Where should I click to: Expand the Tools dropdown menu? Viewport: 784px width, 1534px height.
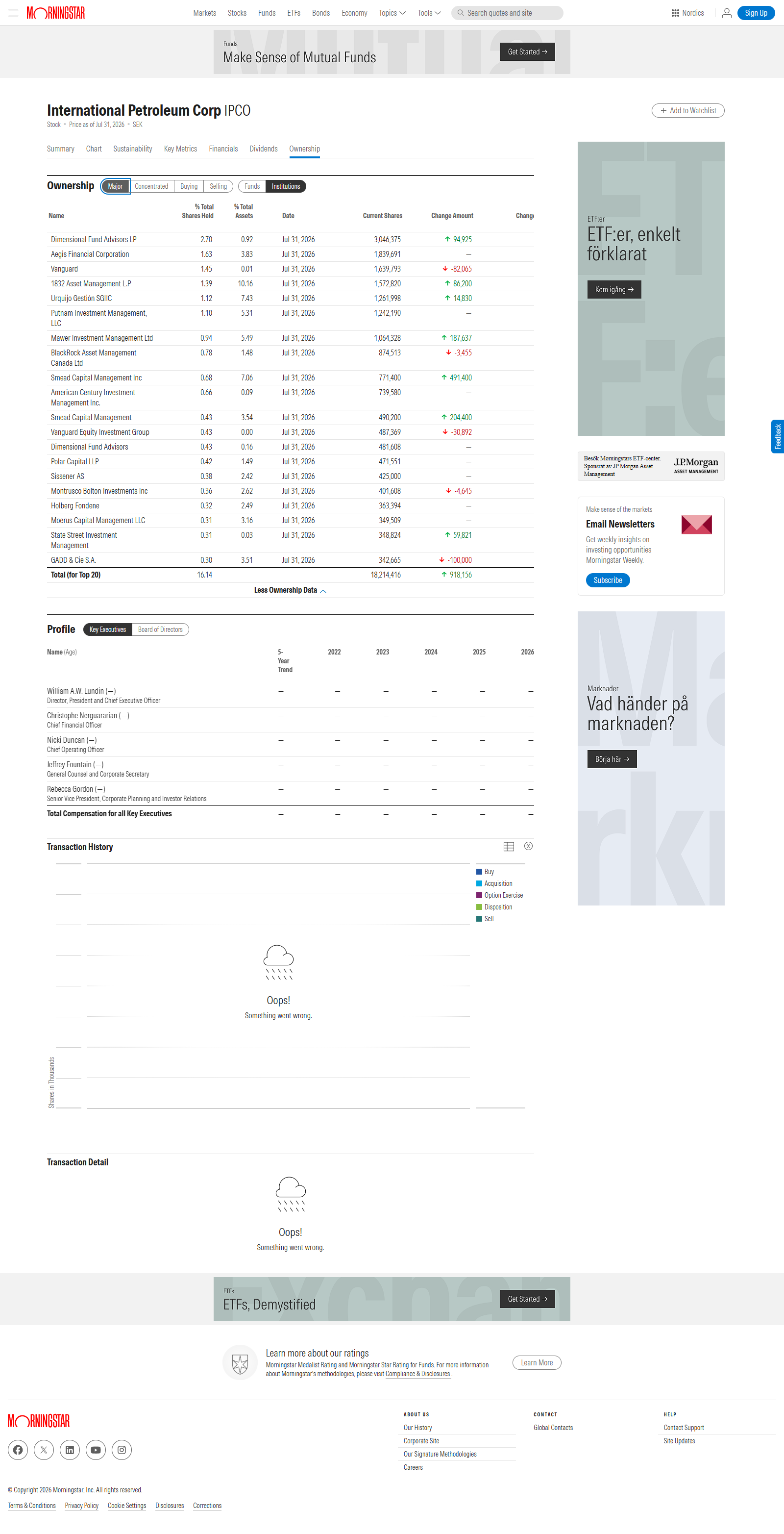point(429,13)
